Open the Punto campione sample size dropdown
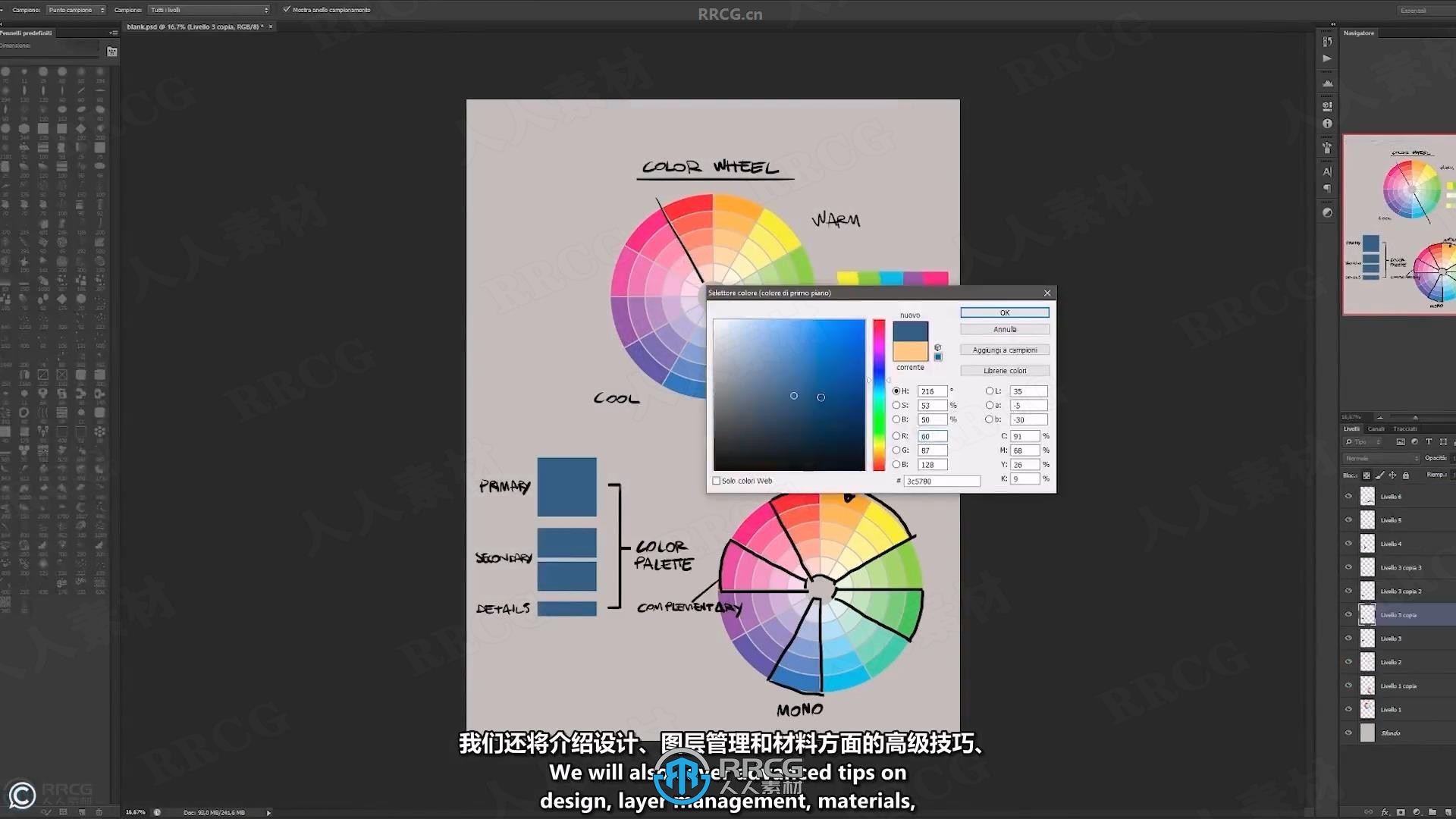 coord(76,10)
